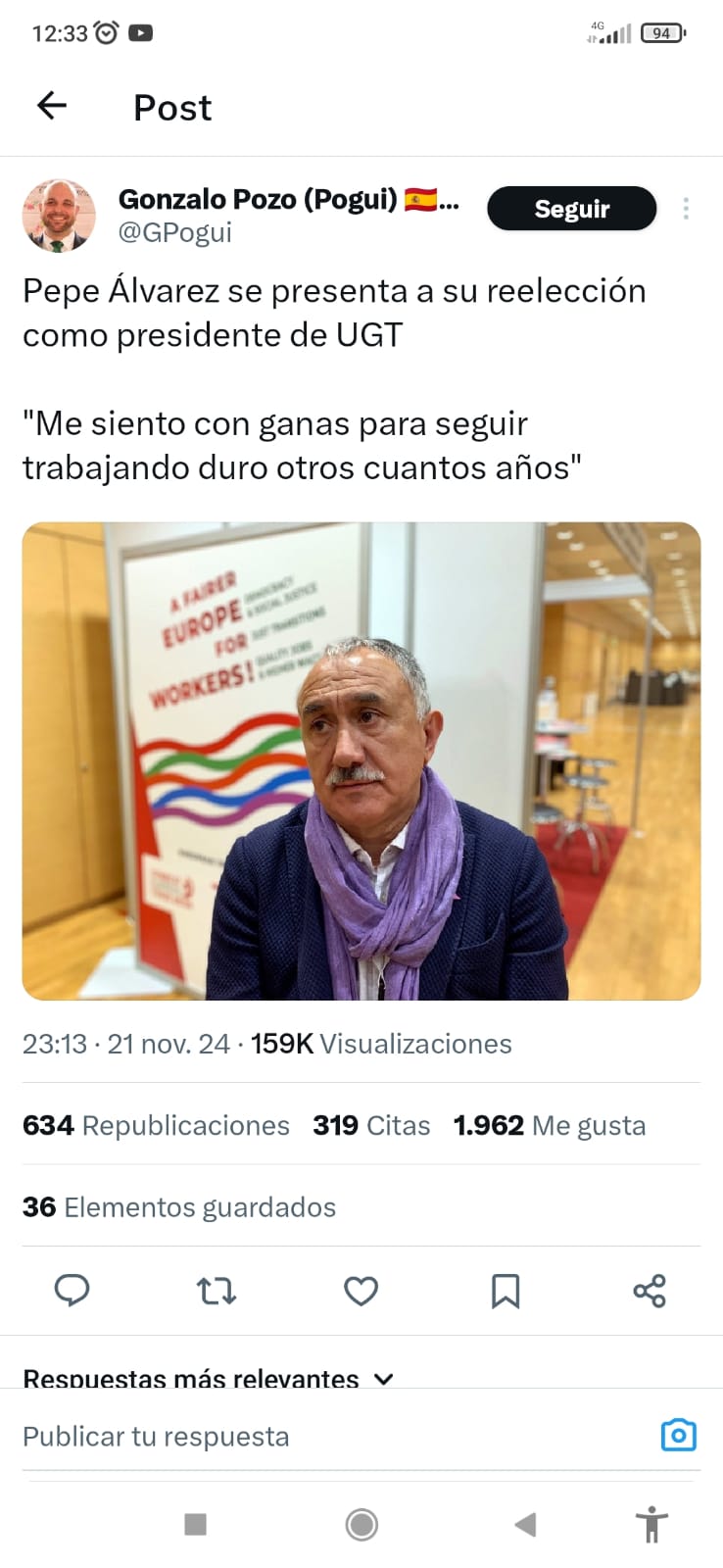Open the accessibility shortcut icon

[x=651, y=1524]
